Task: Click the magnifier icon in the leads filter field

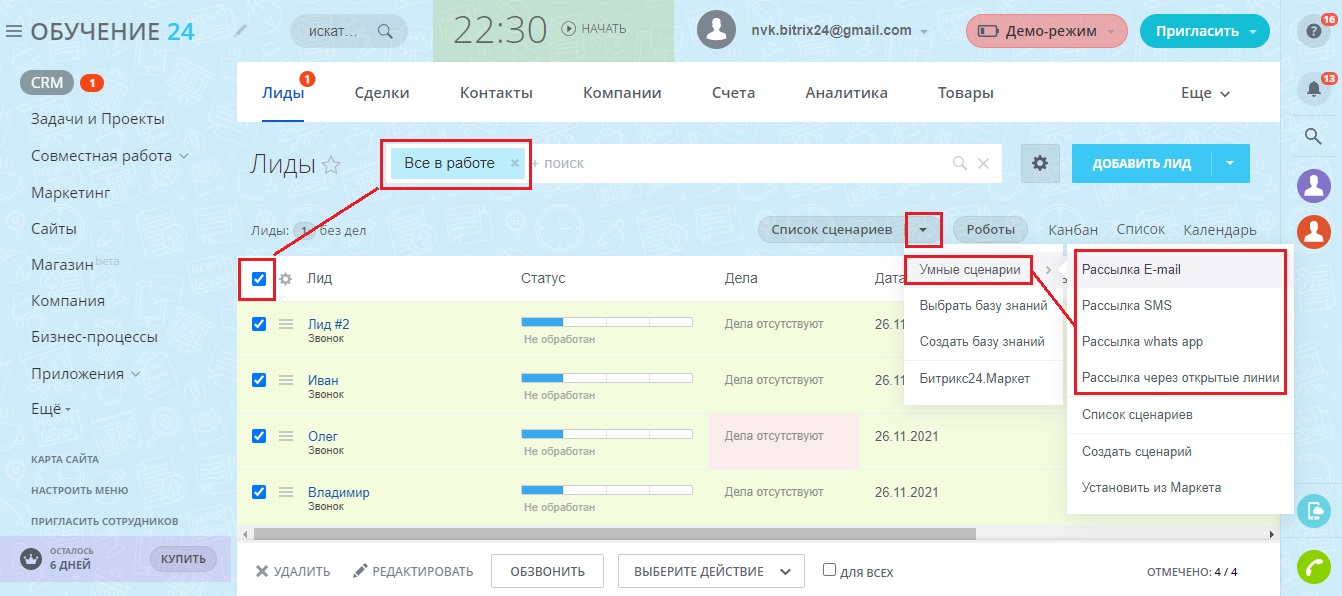Action: click(x=960, y=163)
